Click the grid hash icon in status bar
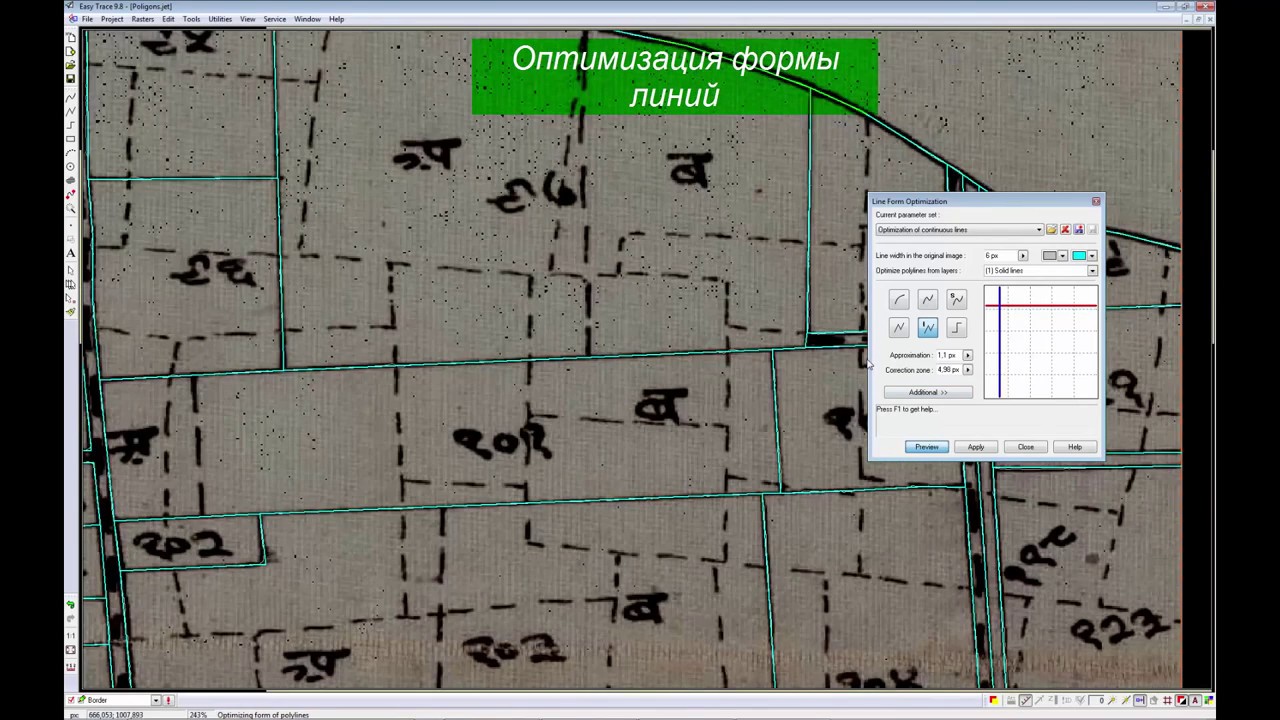The height and width of the screenshot is (720, 1280). point(1167,700)
